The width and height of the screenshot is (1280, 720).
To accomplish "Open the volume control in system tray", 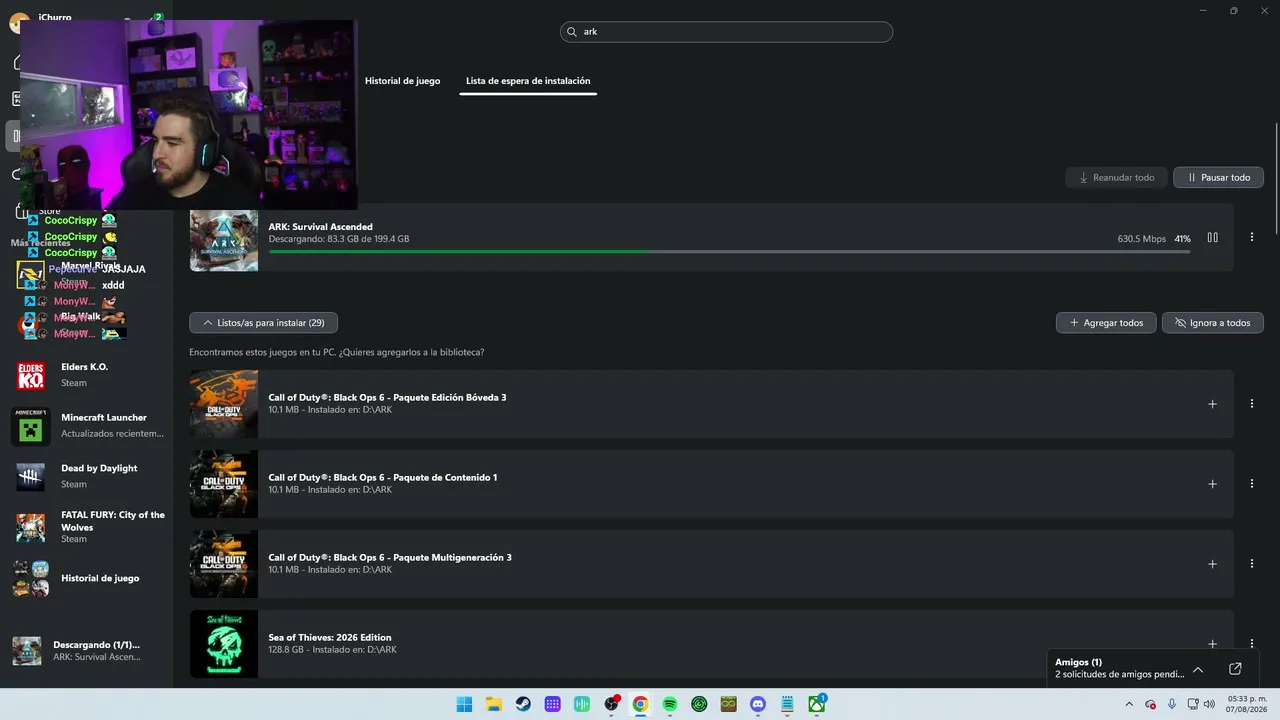I will [1210, 704].
